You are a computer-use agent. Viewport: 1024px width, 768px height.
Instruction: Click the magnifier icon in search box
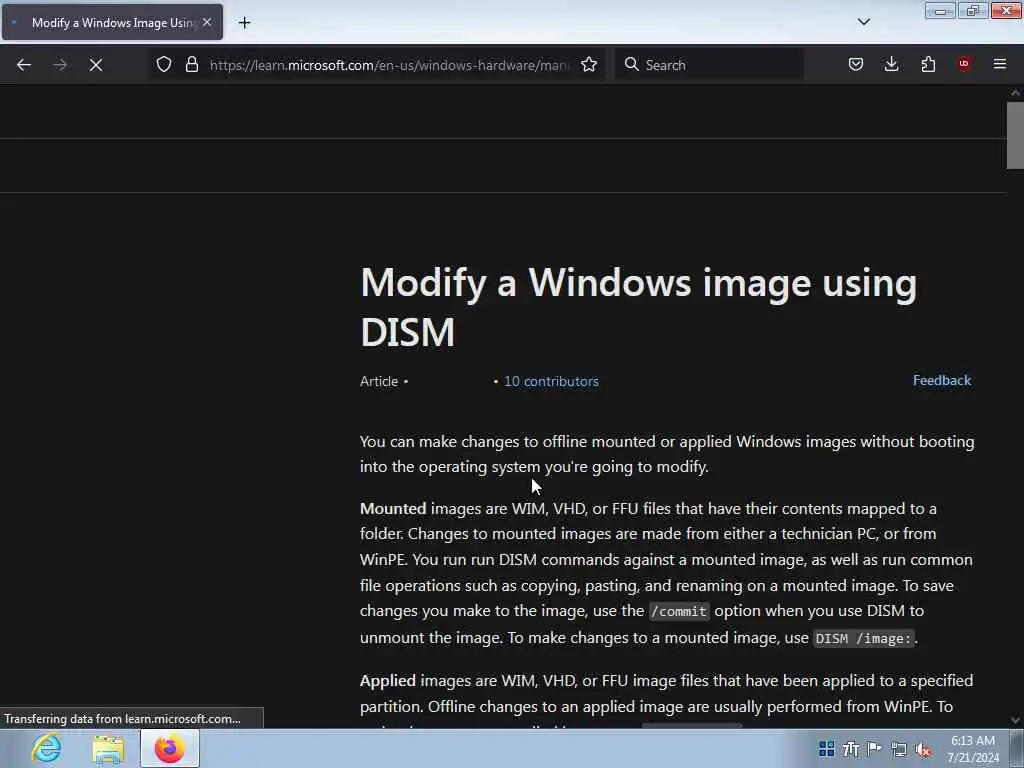(632, 64)
